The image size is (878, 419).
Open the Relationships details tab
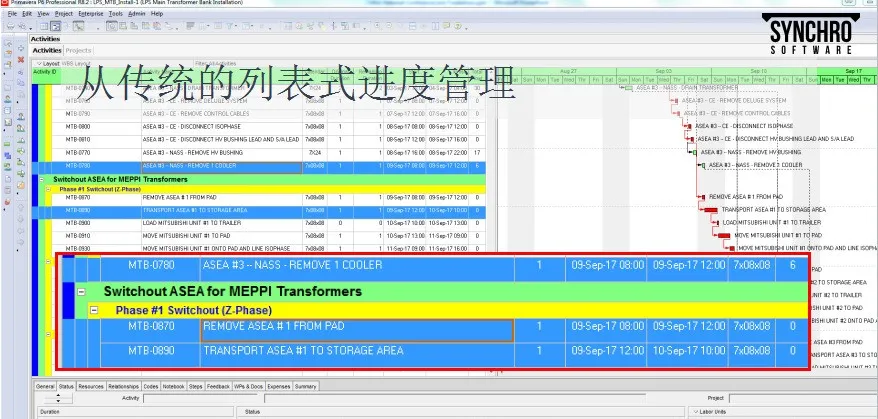pyautogui.click(x=123, y=387)
